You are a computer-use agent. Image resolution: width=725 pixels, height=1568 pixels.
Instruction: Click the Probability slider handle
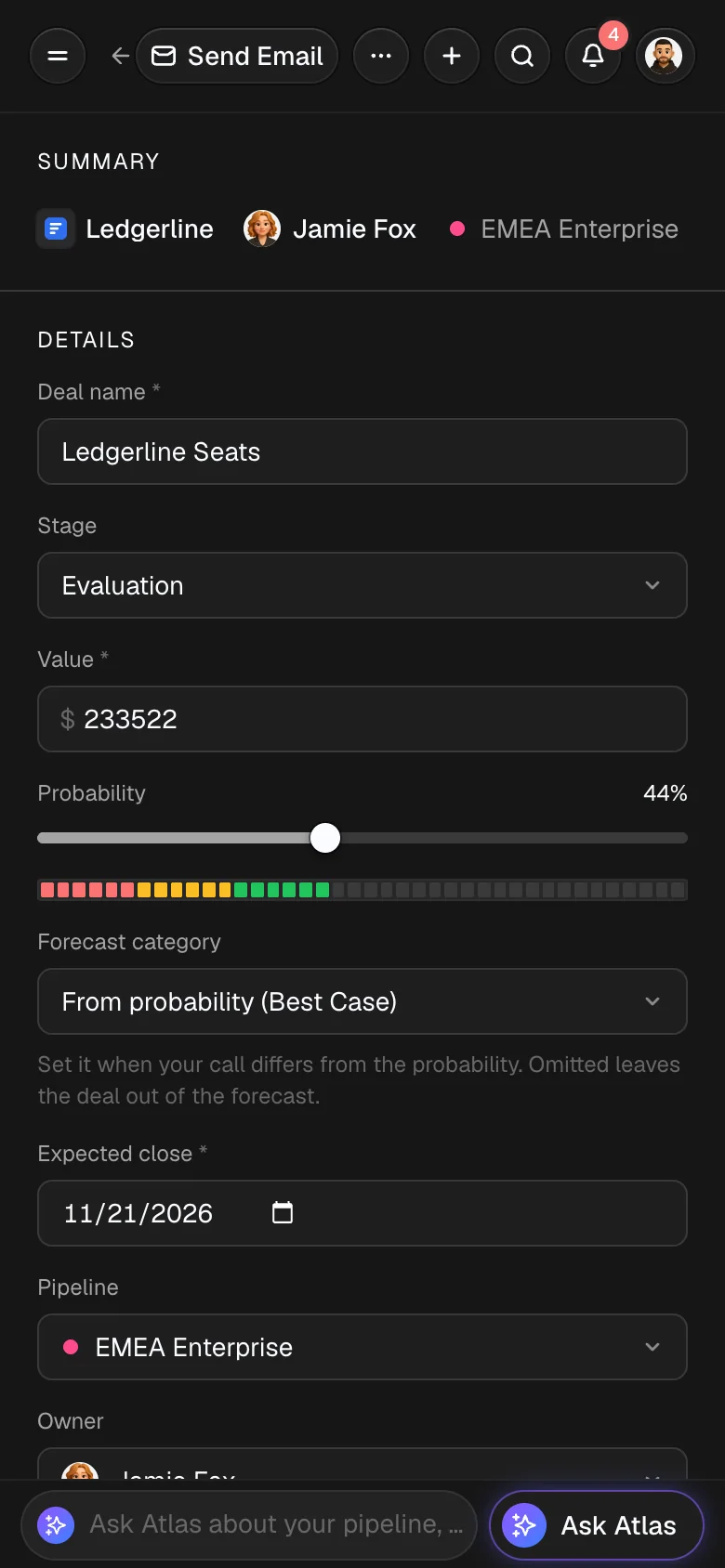tap(325, 838)
